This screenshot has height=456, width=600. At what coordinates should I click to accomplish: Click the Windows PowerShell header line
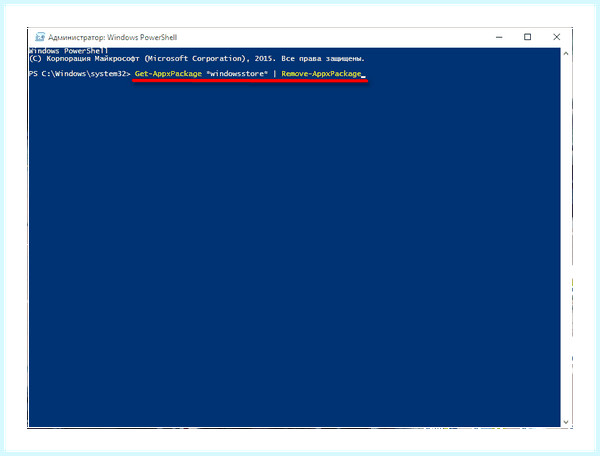point(69,51)
